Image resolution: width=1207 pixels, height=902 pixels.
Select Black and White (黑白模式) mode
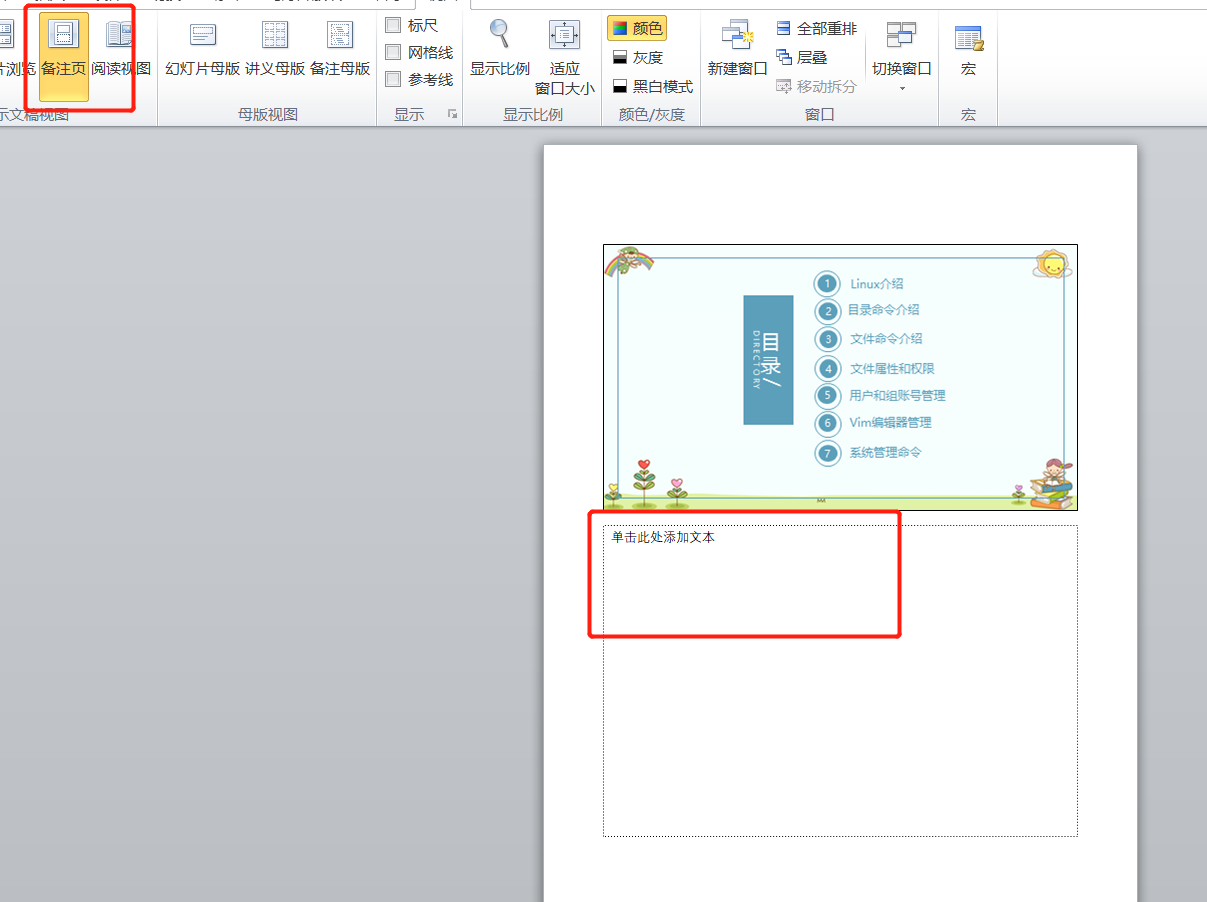(x=652, y=86)
